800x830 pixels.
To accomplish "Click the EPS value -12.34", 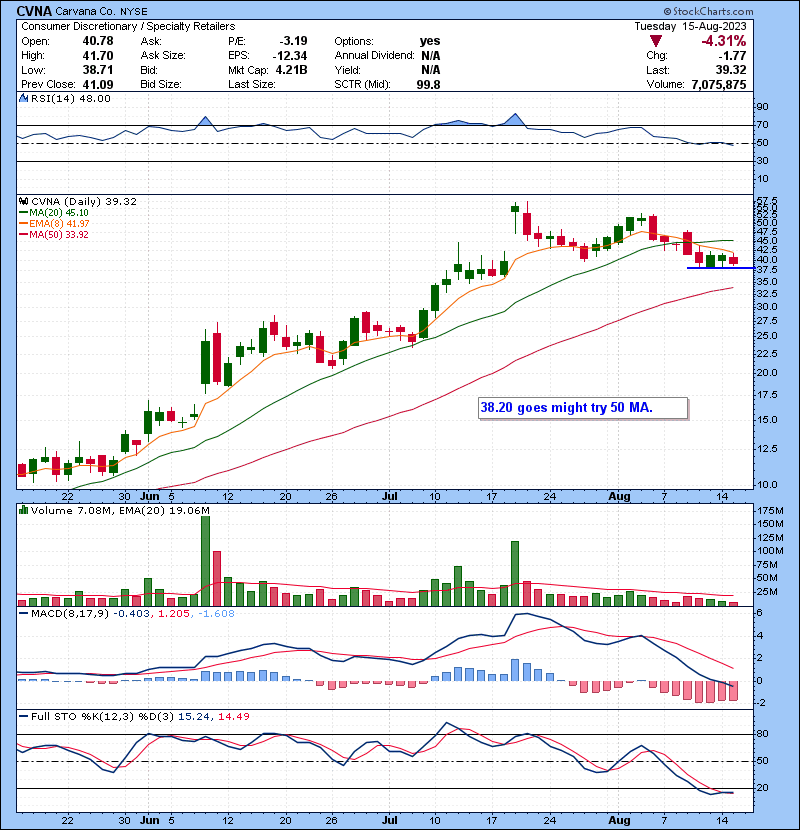I will (x=290, y=56).
